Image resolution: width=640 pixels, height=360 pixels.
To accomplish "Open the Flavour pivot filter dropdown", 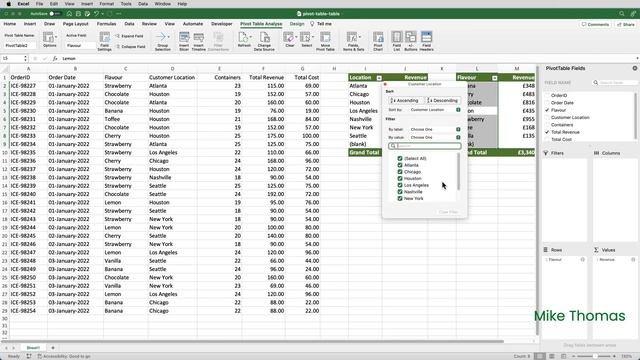I will pyautogui.click(x=494, y=78).
